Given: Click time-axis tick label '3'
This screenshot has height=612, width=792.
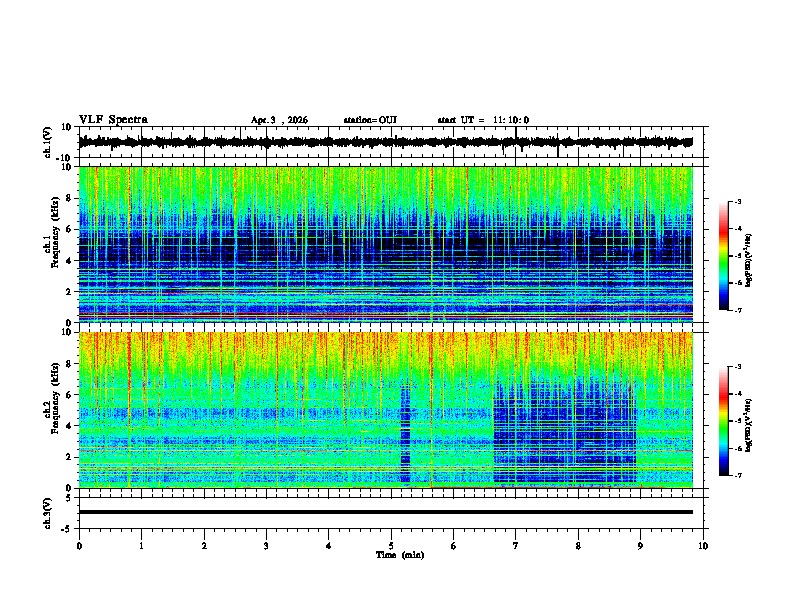Looking at the screenshot, I should click(266, 546).
